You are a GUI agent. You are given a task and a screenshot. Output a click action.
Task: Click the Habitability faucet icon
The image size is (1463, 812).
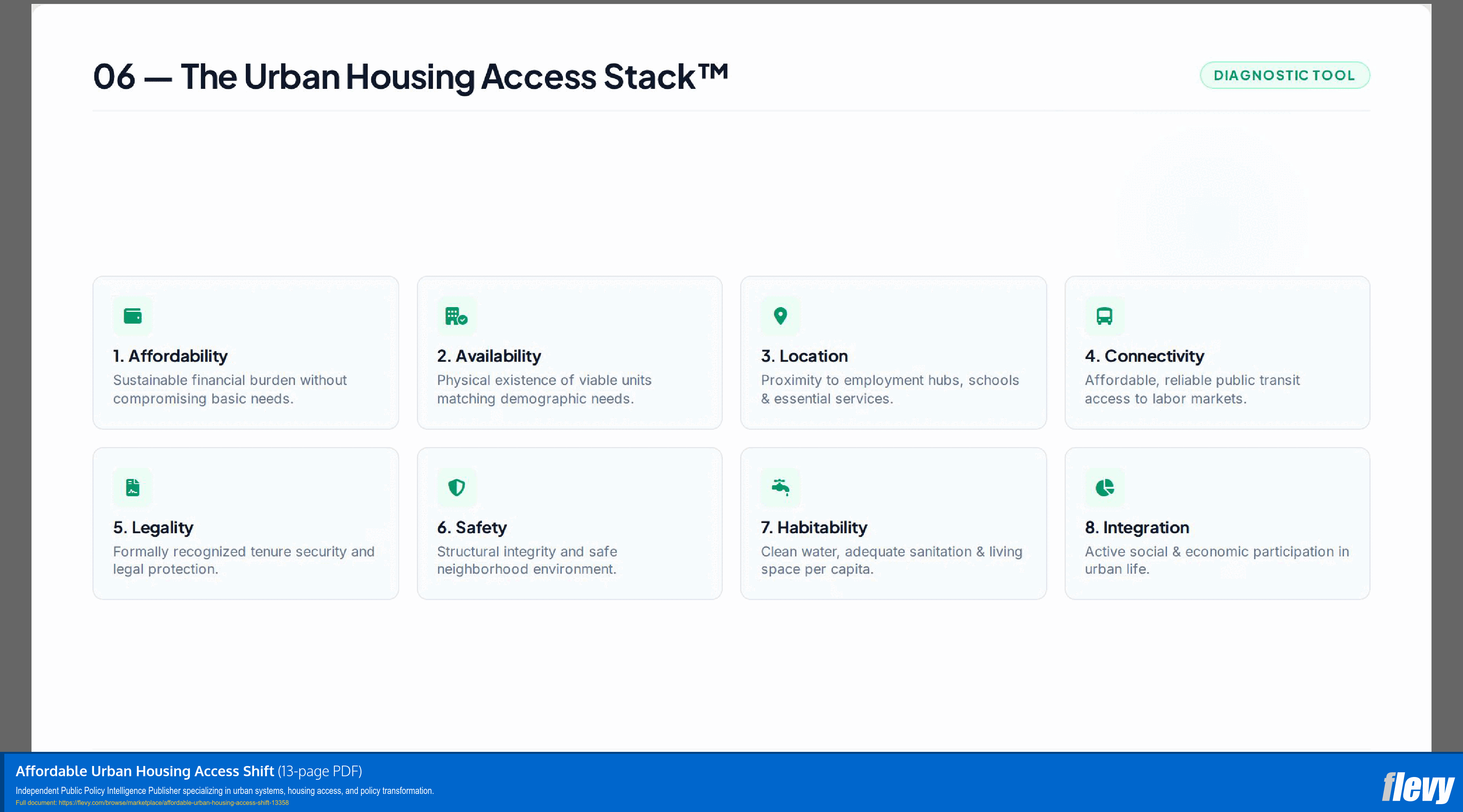[780, 487]
